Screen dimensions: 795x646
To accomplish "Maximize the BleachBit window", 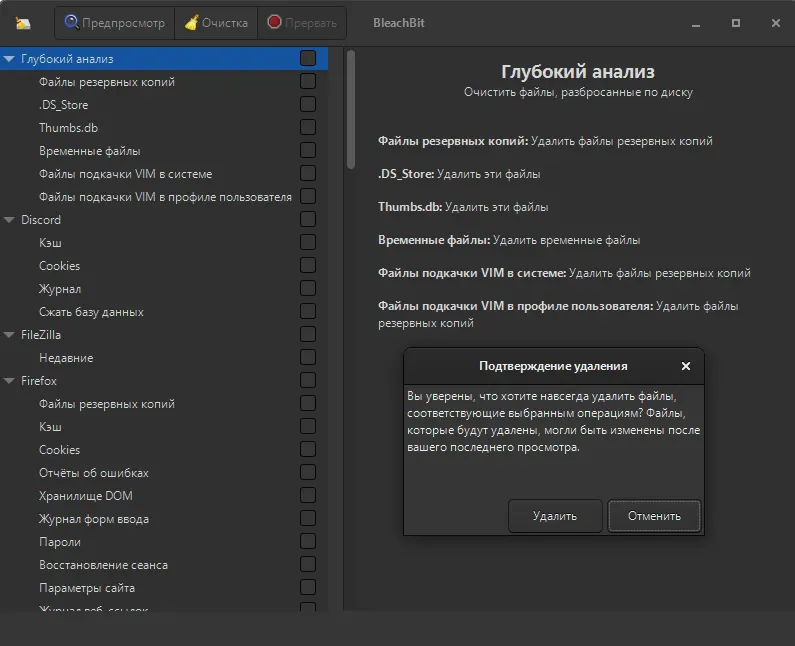I will click(736, 22).
